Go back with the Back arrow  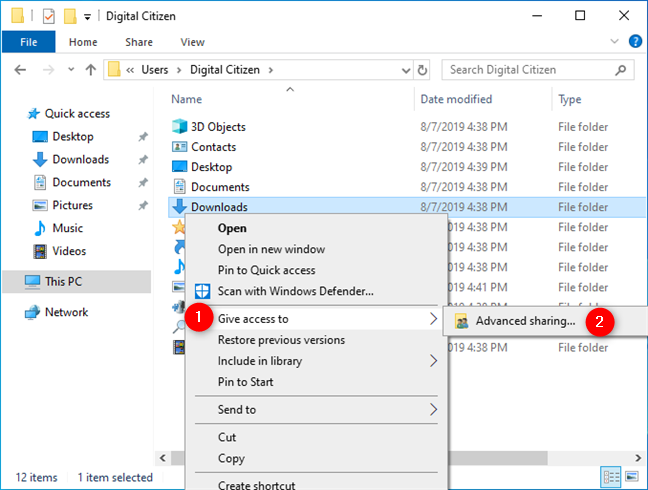(20, 70)
